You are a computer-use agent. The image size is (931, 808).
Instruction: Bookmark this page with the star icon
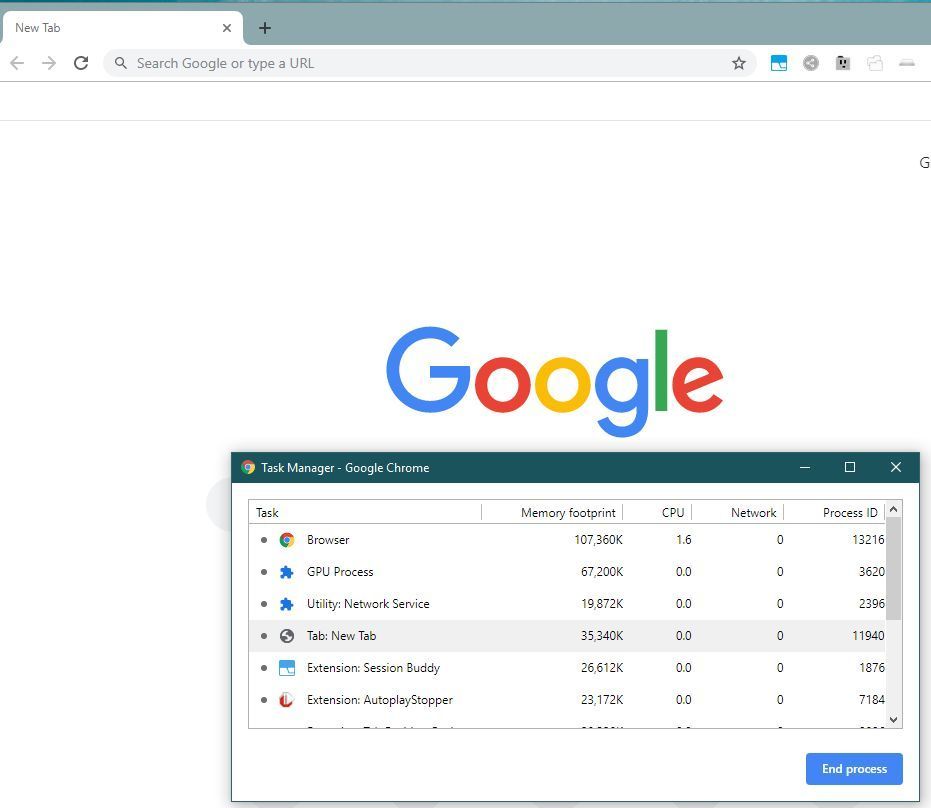(x=738, y=63)
